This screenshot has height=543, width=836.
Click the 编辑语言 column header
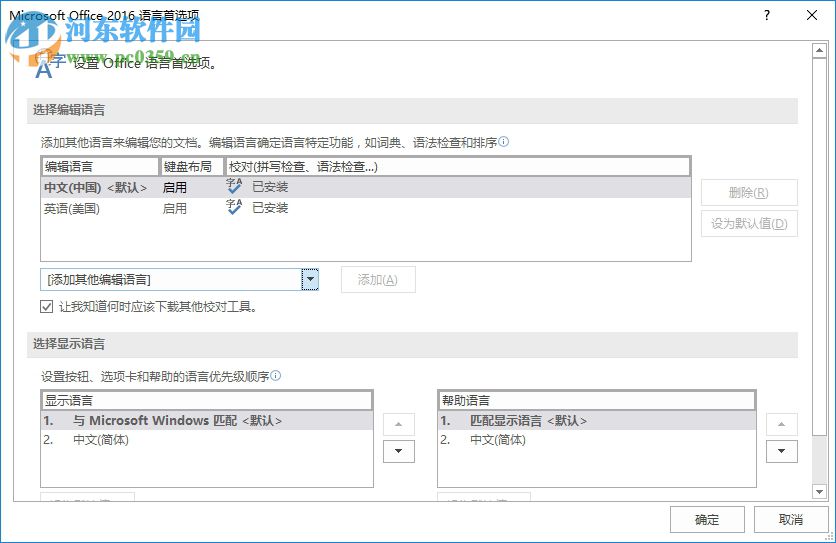[x=100, y=166]
